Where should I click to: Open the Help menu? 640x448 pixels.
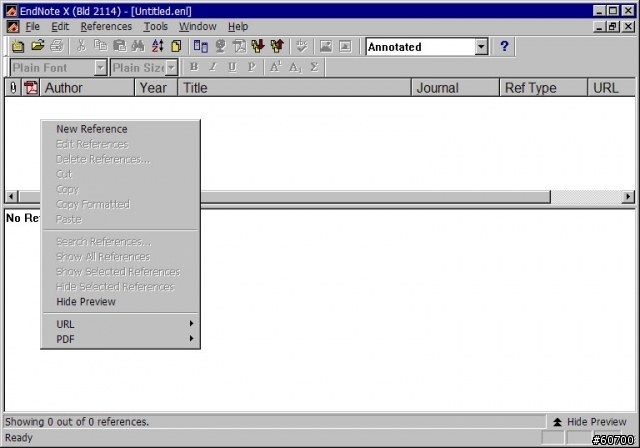[x=238, y=27]
